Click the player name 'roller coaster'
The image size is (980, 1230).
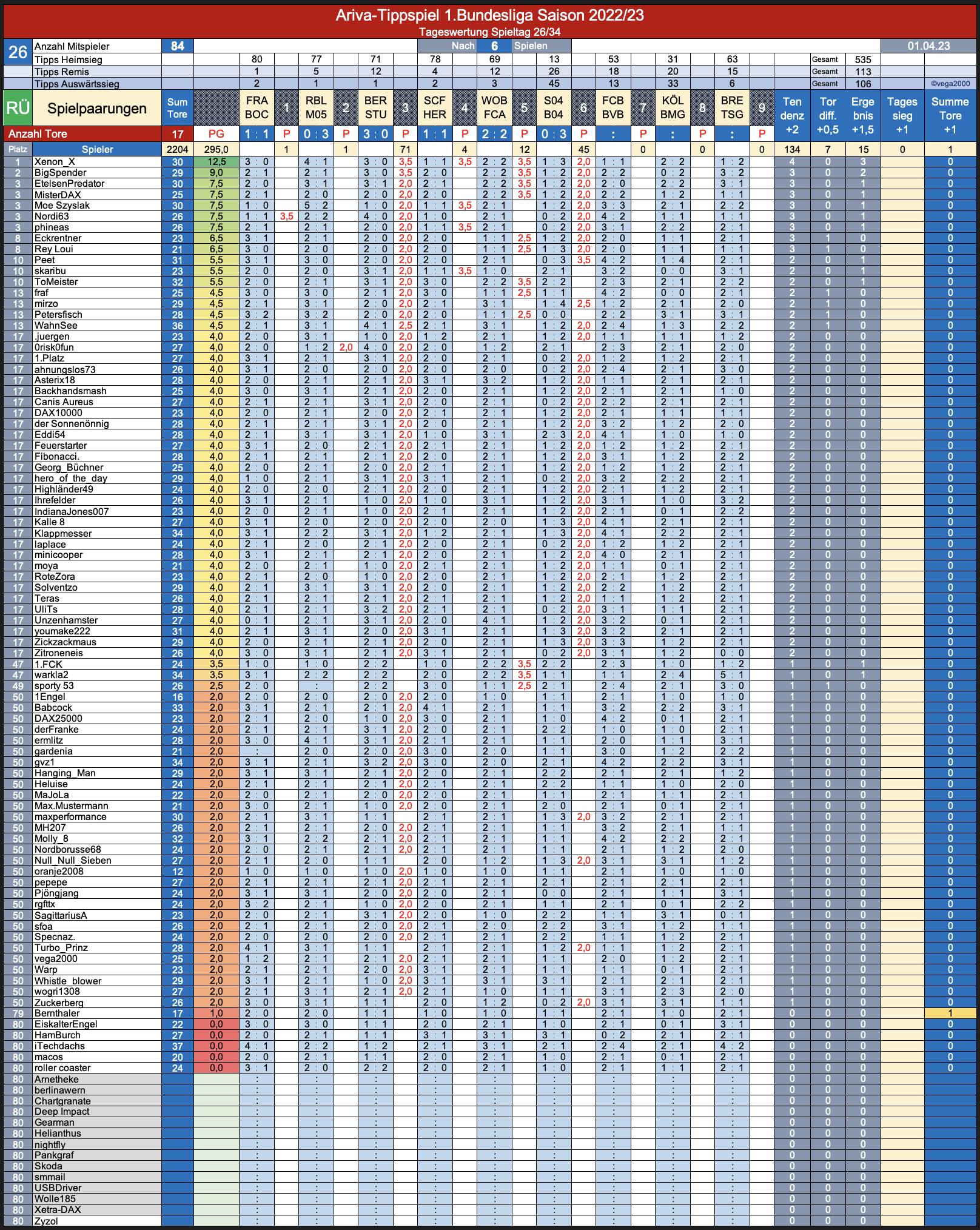pos(62,1068)
